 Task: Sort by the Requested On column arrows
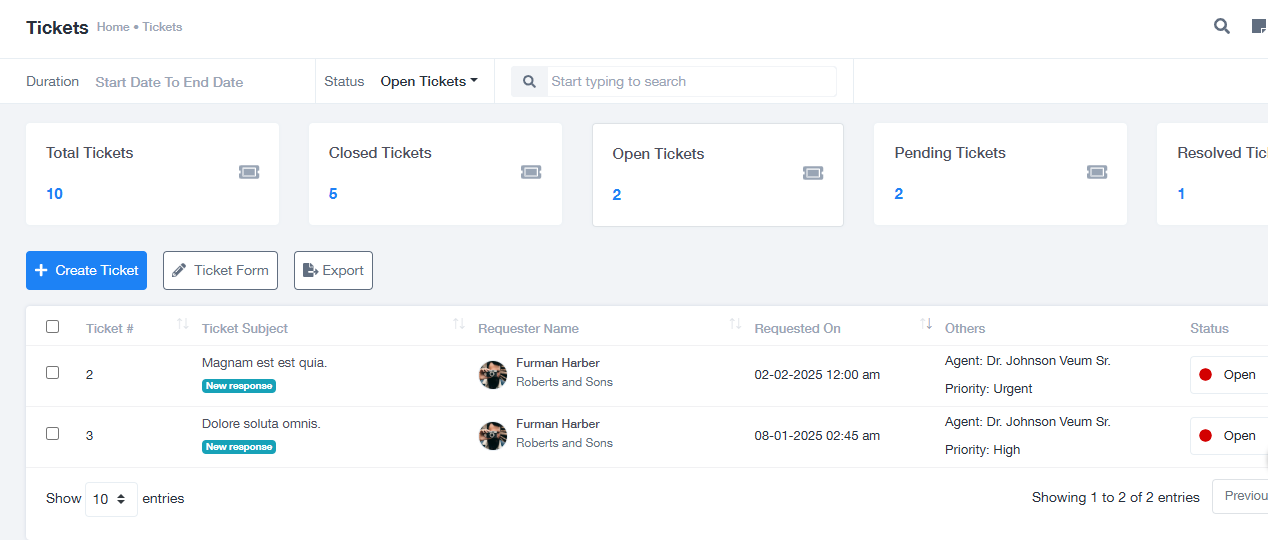click(926, 324)
